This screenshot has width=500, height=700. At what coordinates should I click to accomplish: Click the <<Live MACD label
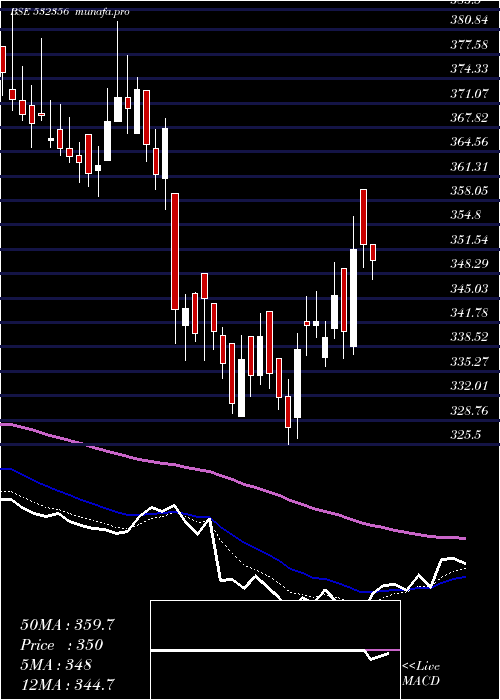coord(421,673)
